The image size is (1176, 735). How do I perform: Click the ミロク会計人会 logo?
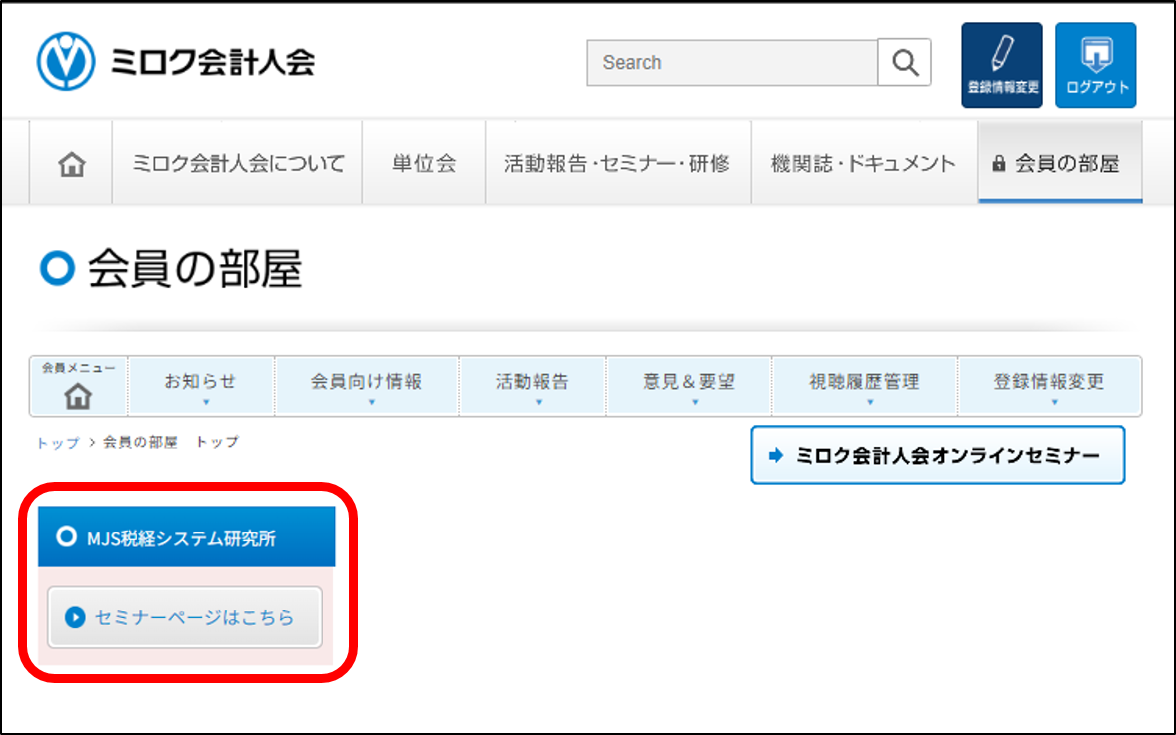pos(176,62)
